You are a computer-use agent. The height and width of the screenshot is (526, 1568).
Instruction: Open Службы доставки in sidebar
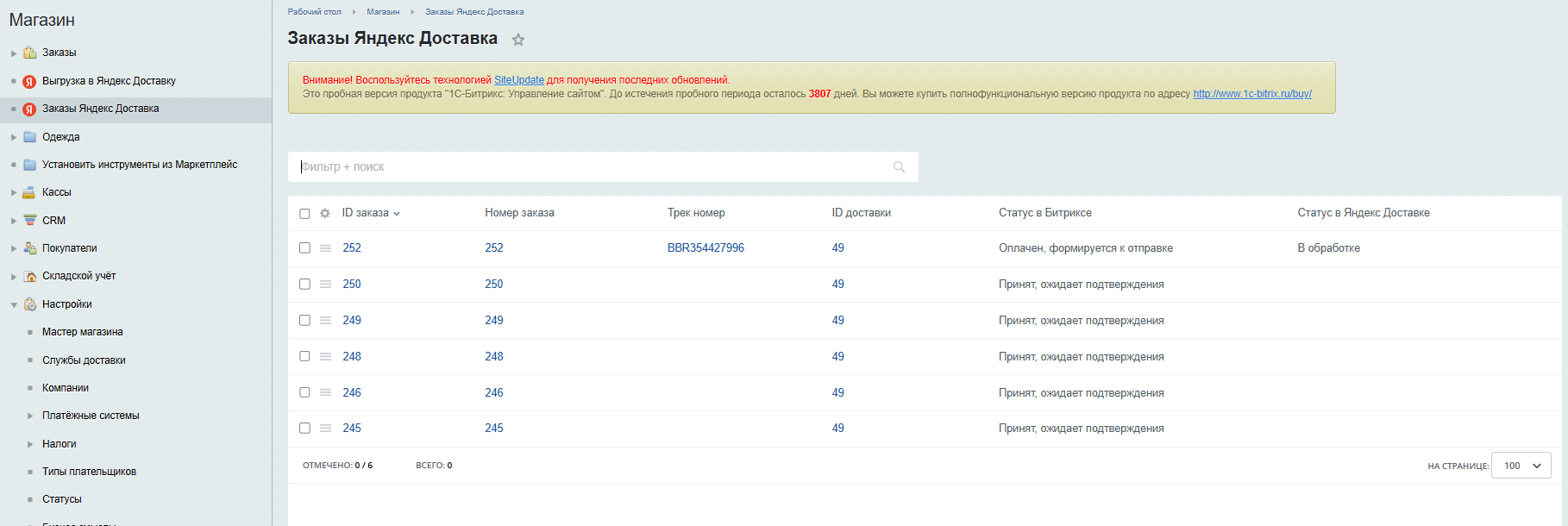pos(84,360)
